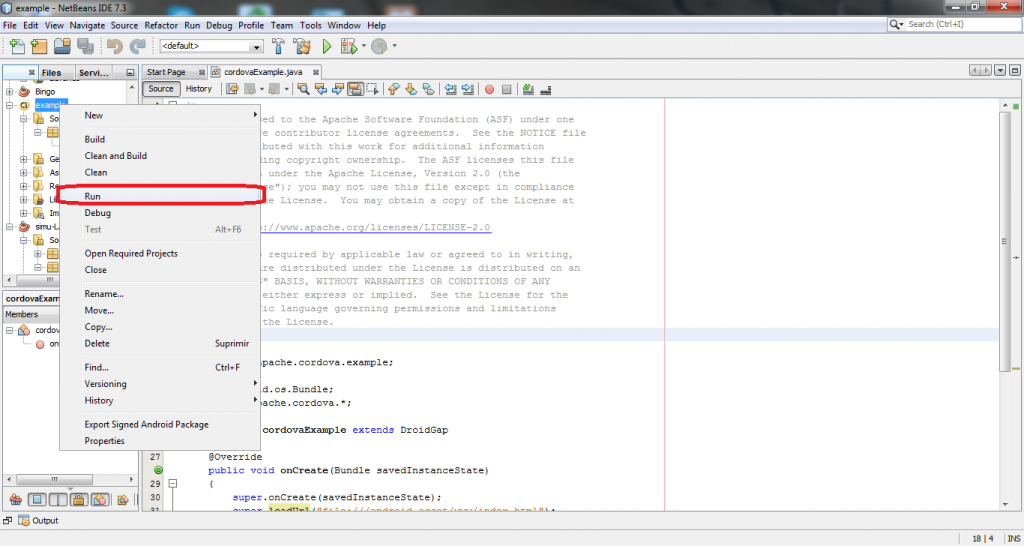Click the editor vertical scrollbar thumb

(x=1005, y=240)
